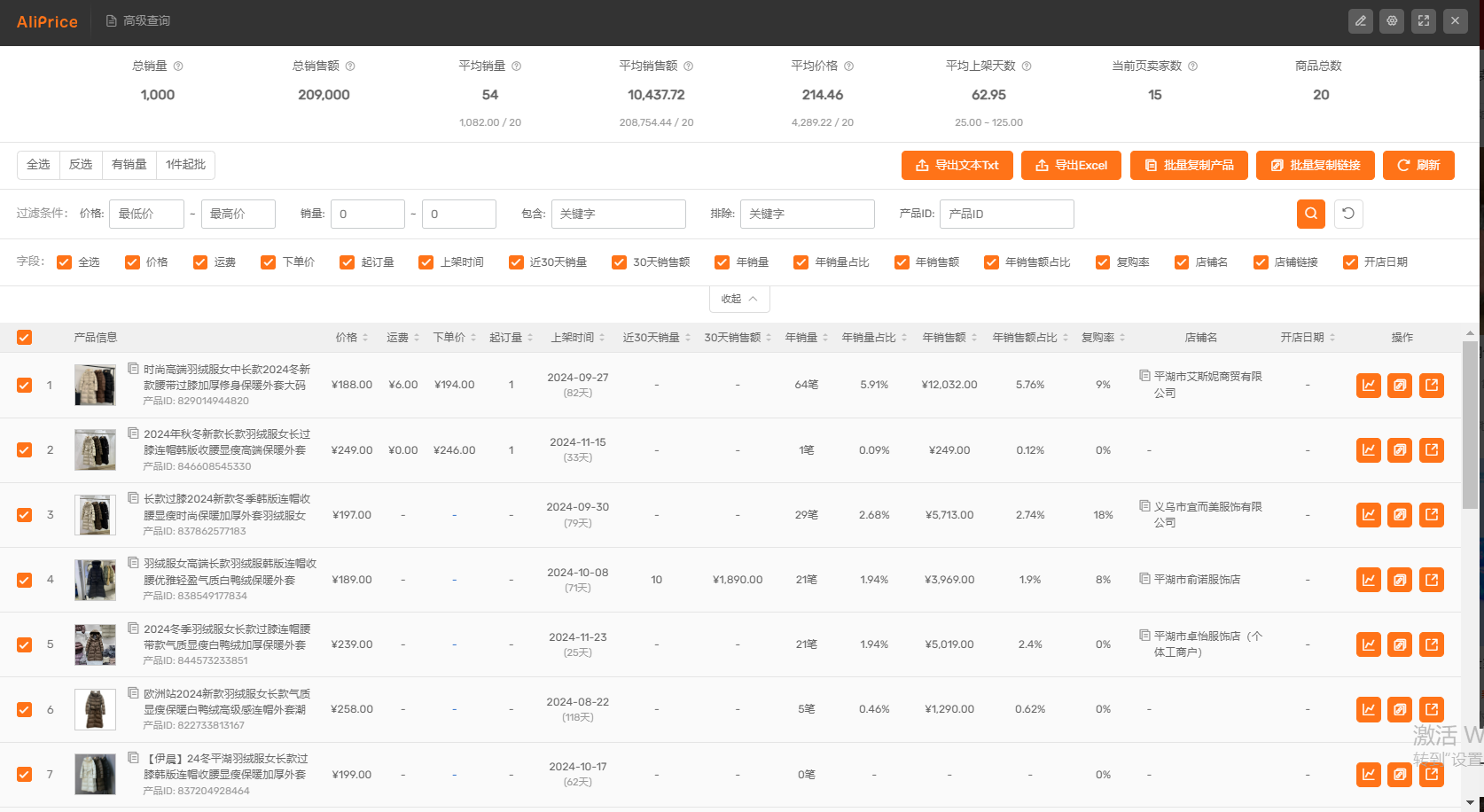Open settings gear icon in header
Viewport: 1484px width, 812px height.
pyautogui.click(x=1393, y=20)
